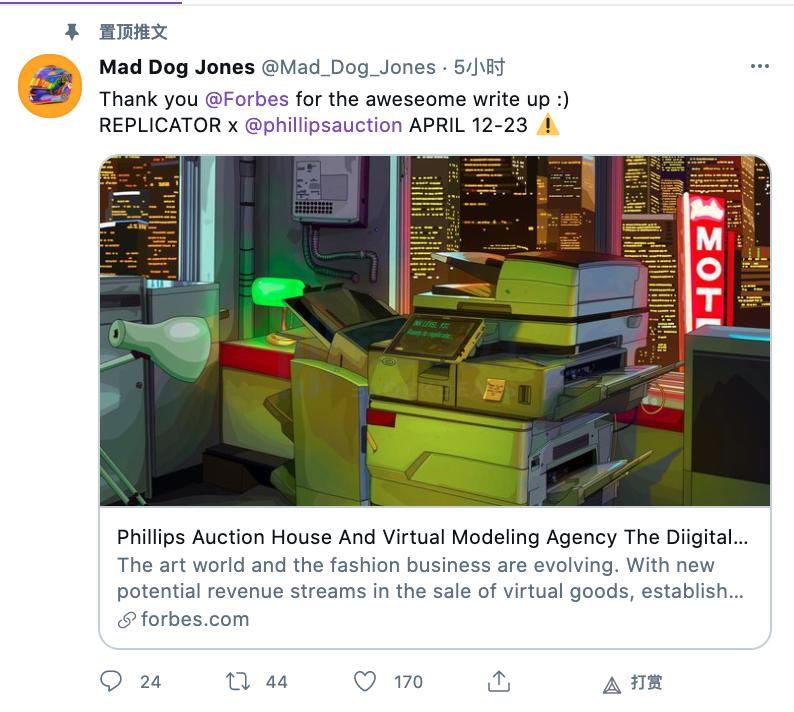Click the forbes.com domain text
794x712 pixels.
point(195,619)
